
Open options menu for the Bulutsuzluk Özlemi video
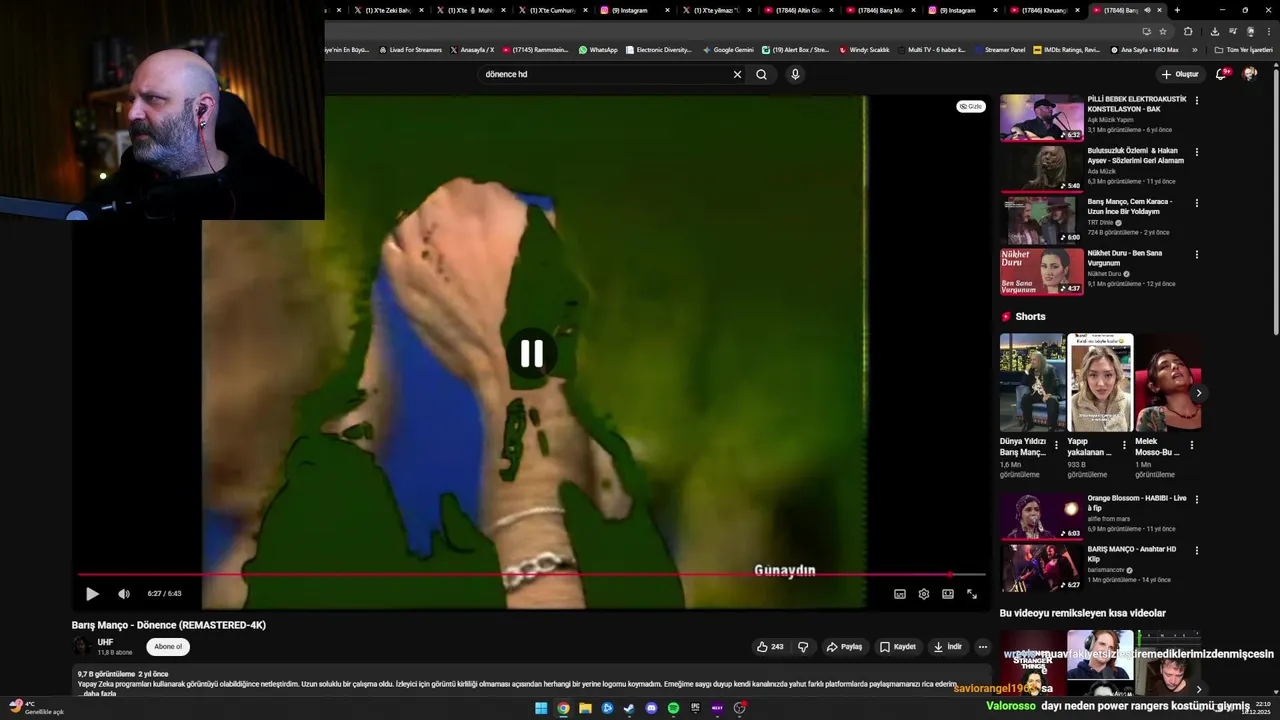tap(1196, 152)
